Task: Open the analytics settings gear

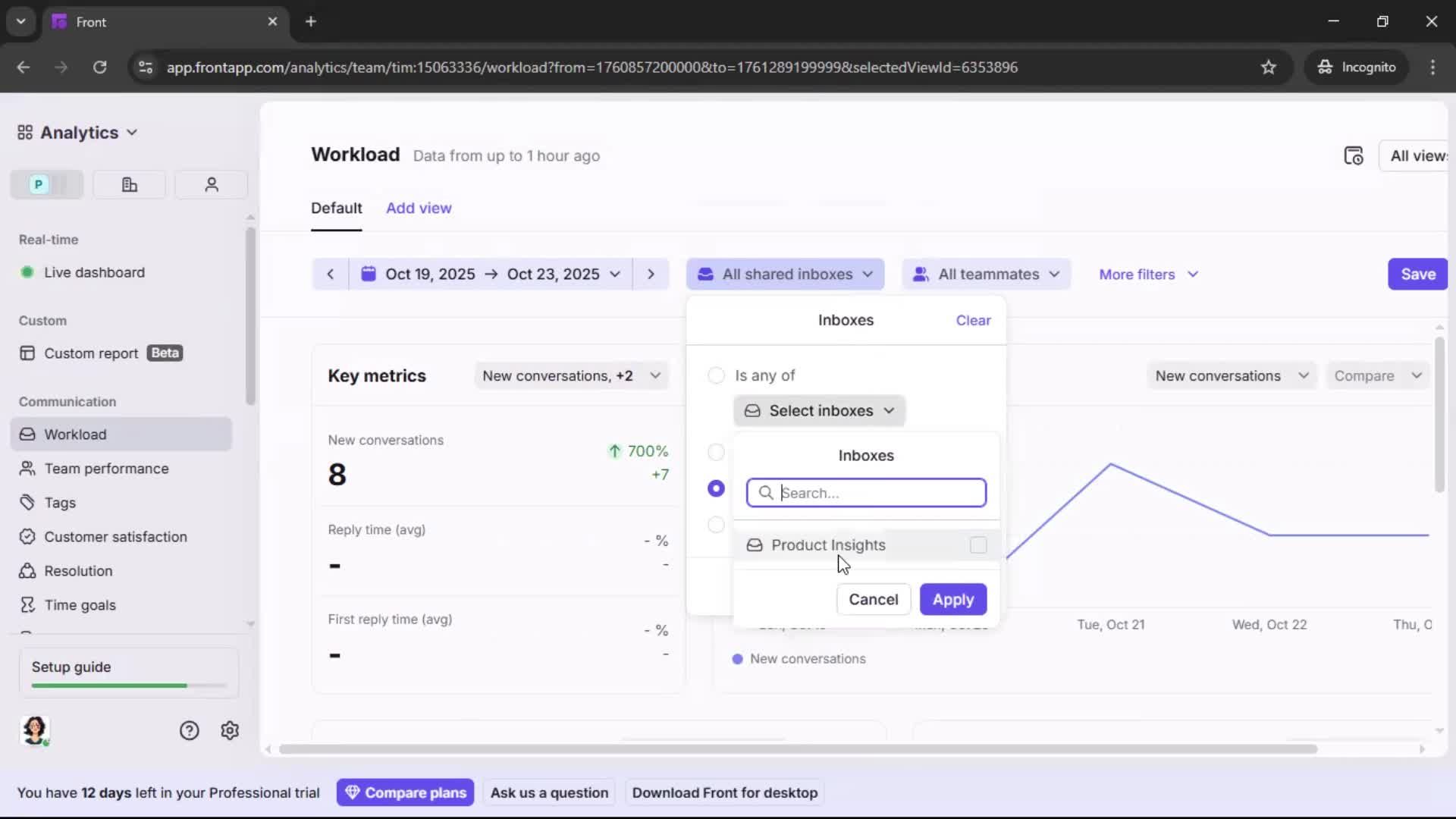Action: [x=229, y=730]
